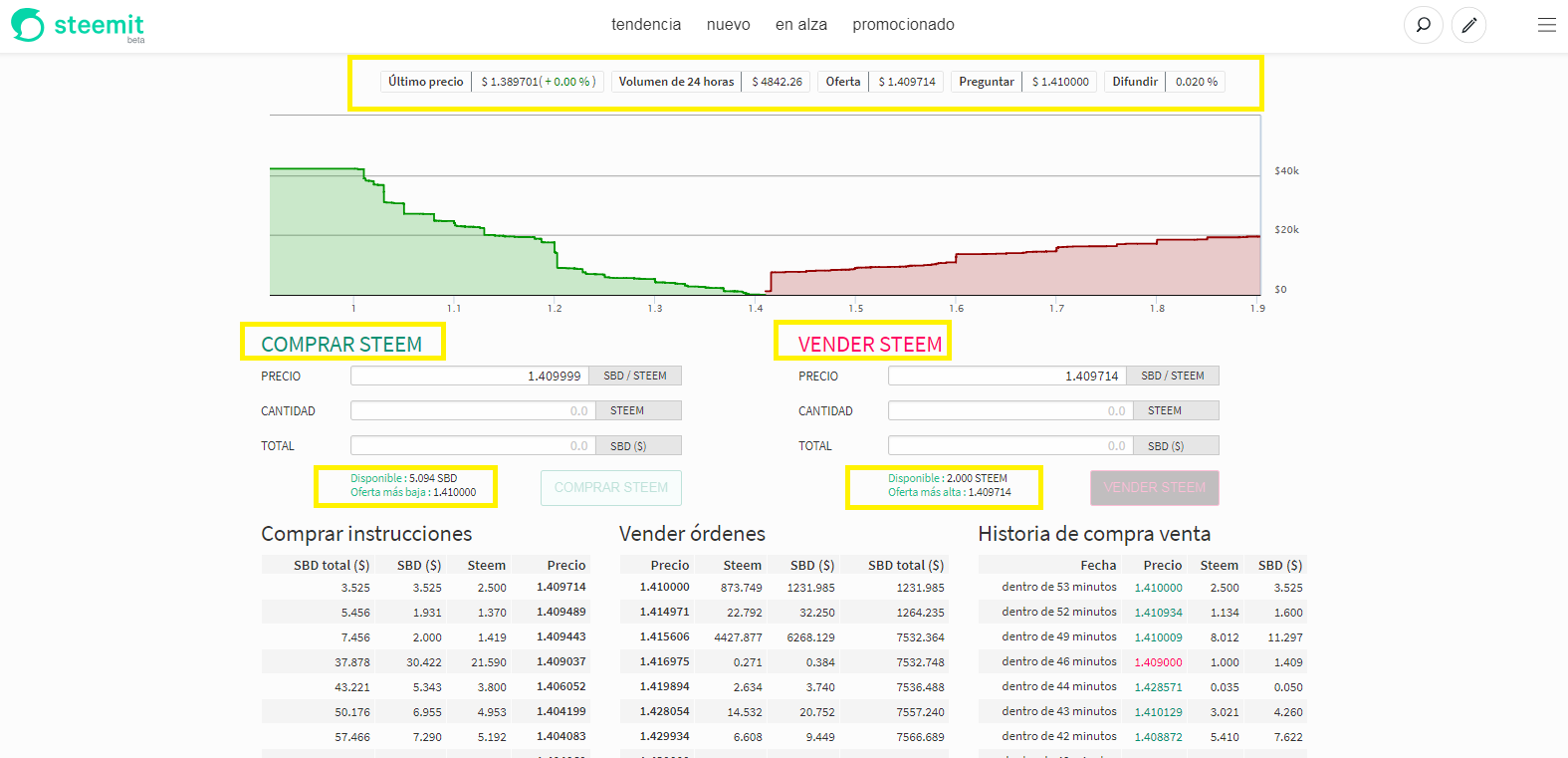1568x758 pixels.
Task: Select buy order priced 1.404083
Action: tap(426, 737)
